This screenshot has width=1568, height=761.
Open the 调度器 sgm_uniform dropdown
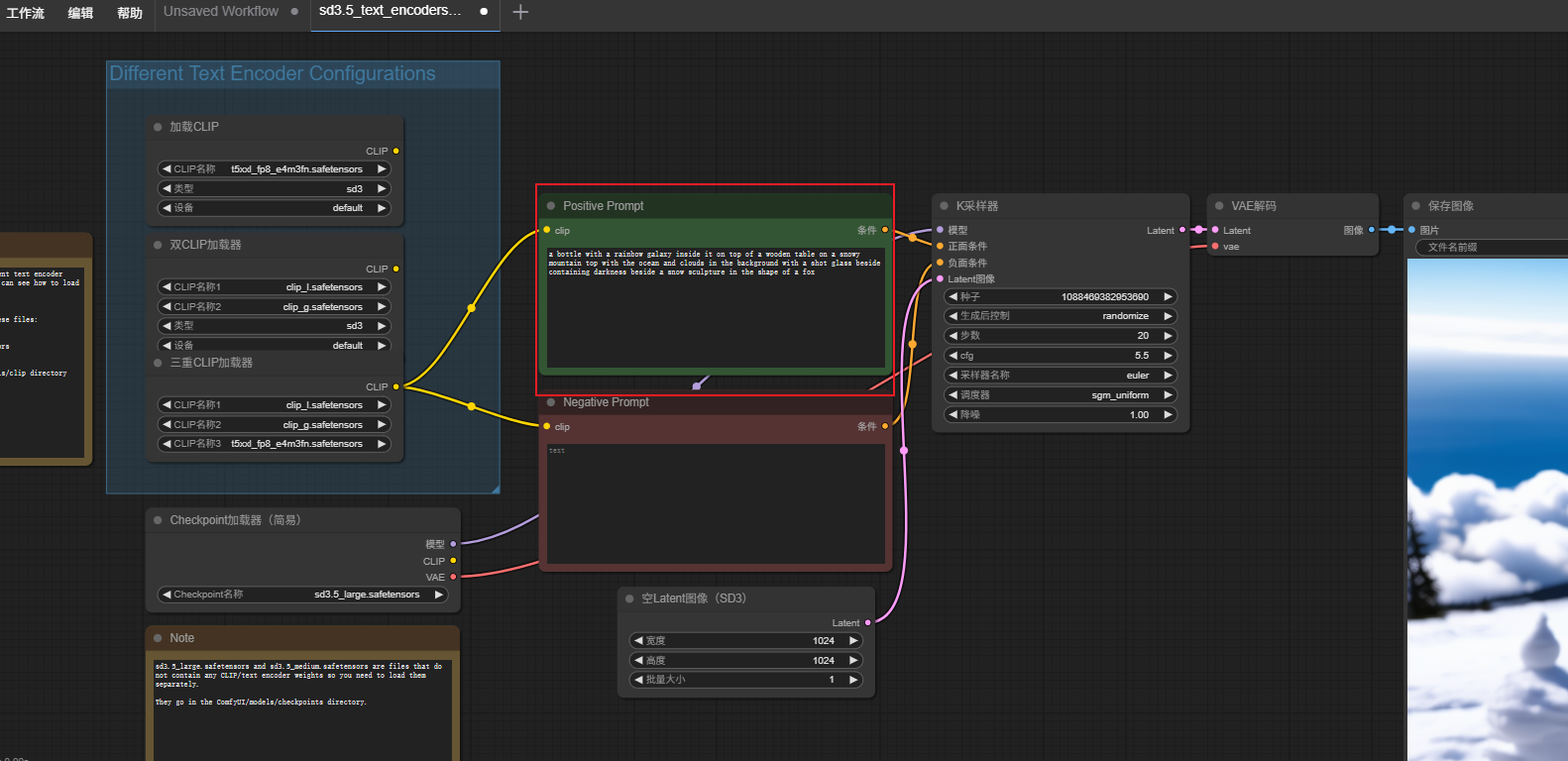tap(1060, 395)
